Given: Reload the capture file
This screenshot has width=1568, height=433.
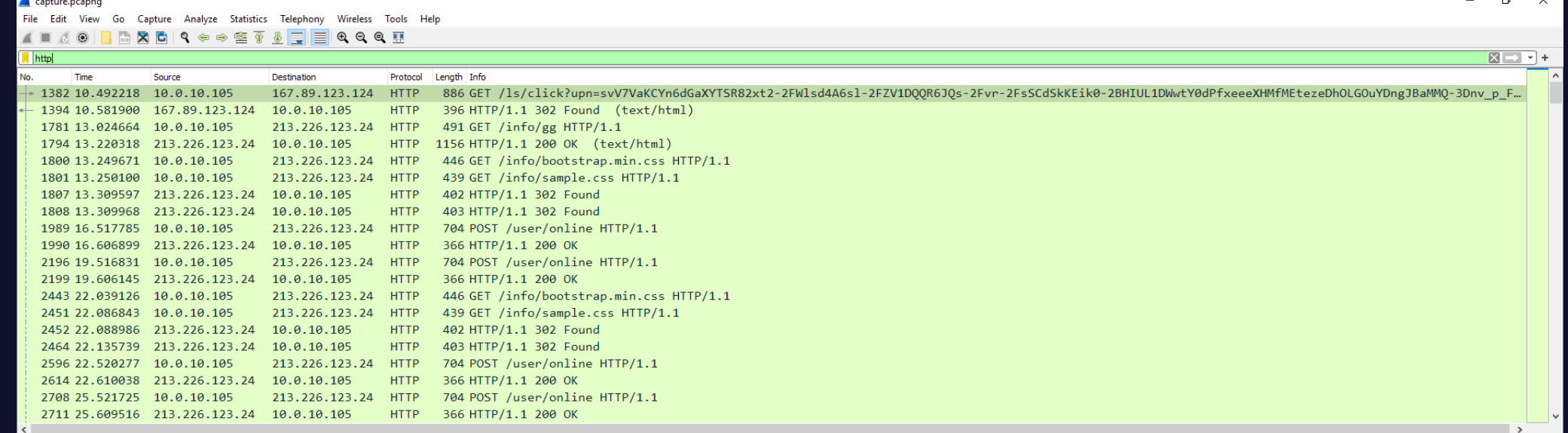Looking at the screenshot, I should coord(161,38).
